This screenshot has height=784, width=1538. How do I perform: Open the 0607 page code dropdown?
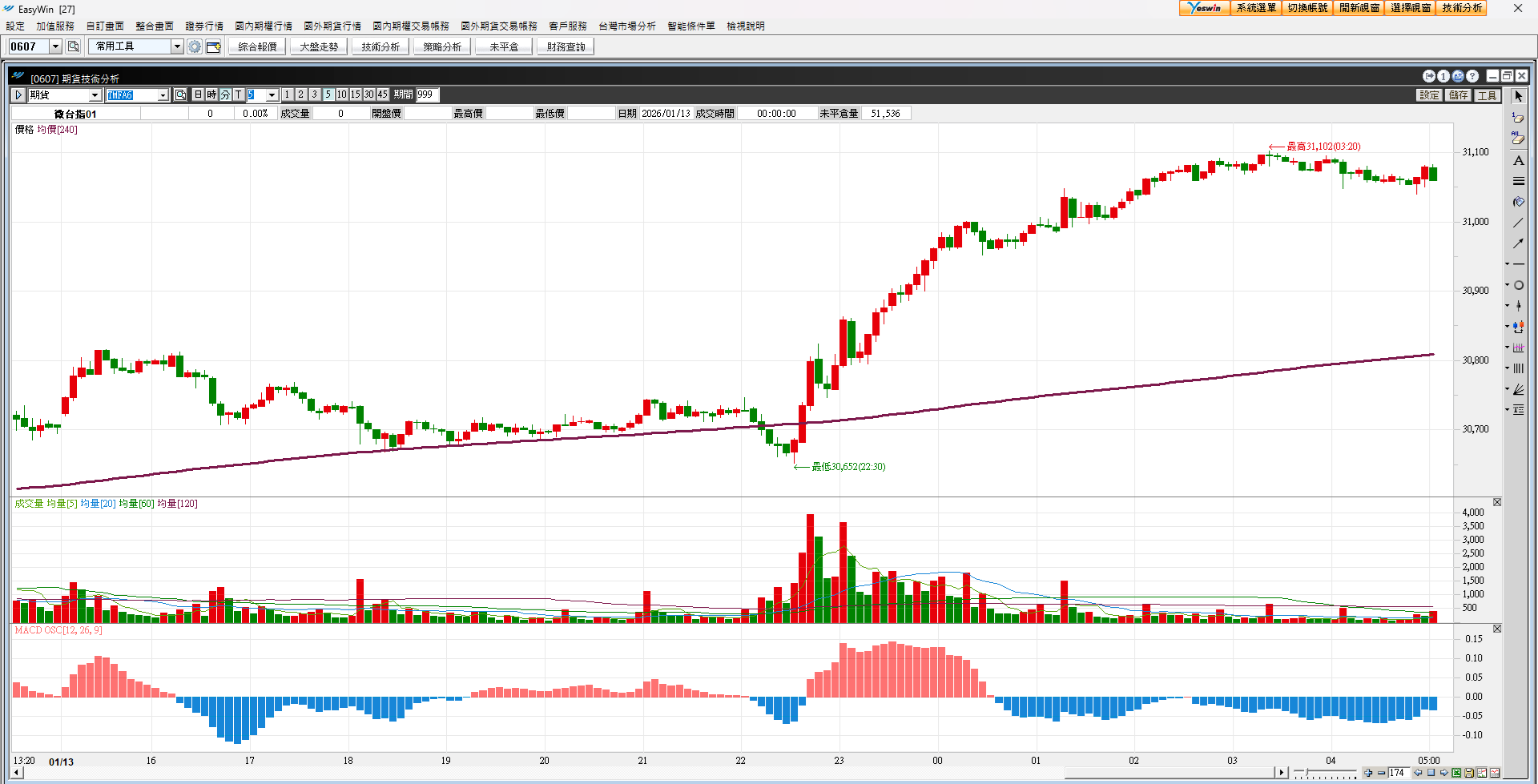55,46
